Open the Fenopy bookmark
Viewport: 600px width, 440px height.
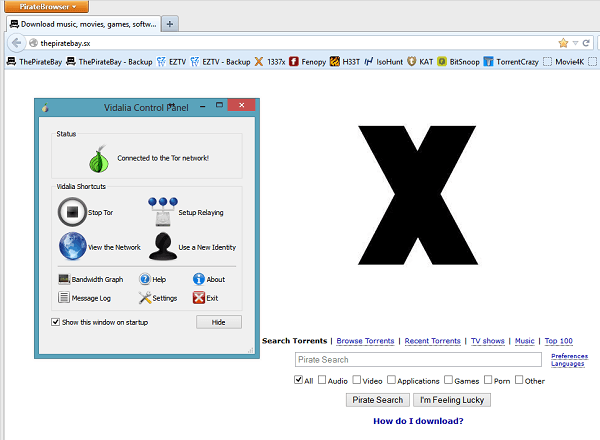(308, 62)
